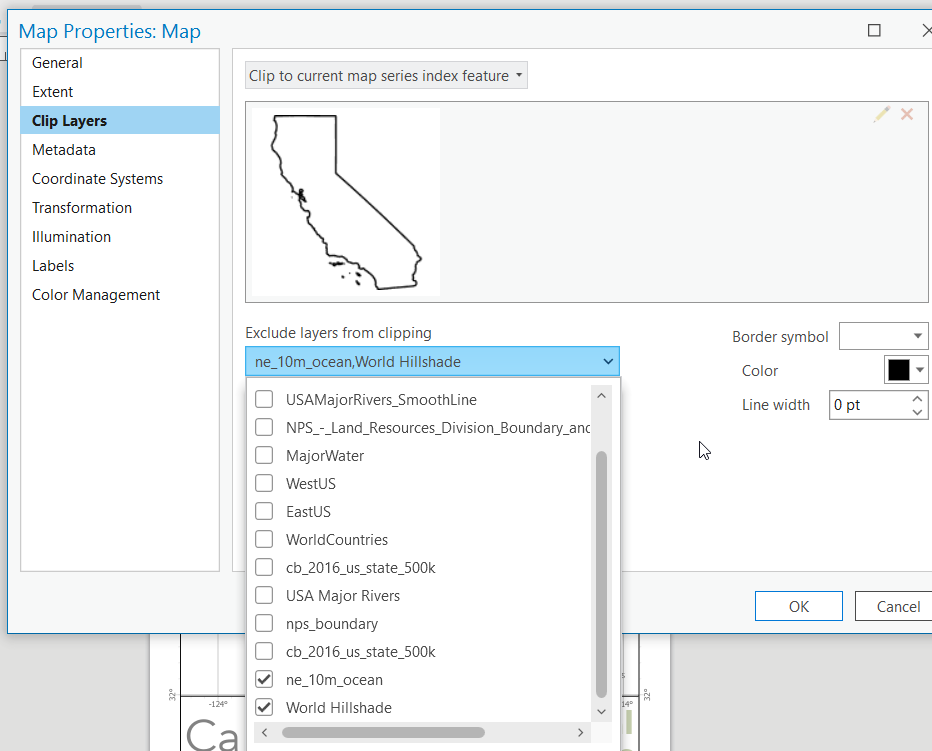Collapse the Exclude layers from clipping dropdown
932x751 pixels.
(608, 362)
